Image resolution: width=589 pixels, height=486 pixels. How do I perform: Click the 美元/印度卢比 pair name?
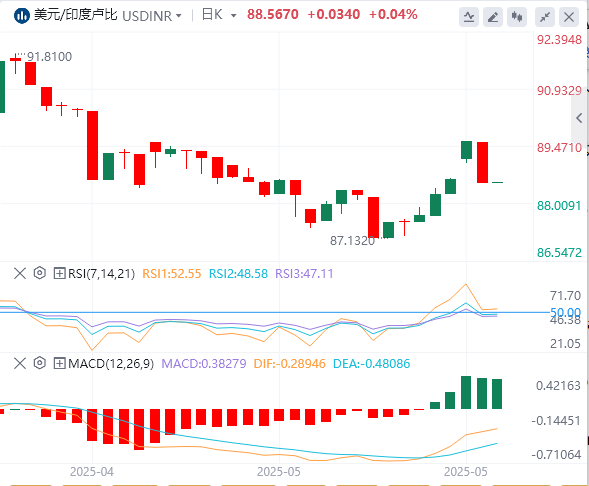point(76,15)
